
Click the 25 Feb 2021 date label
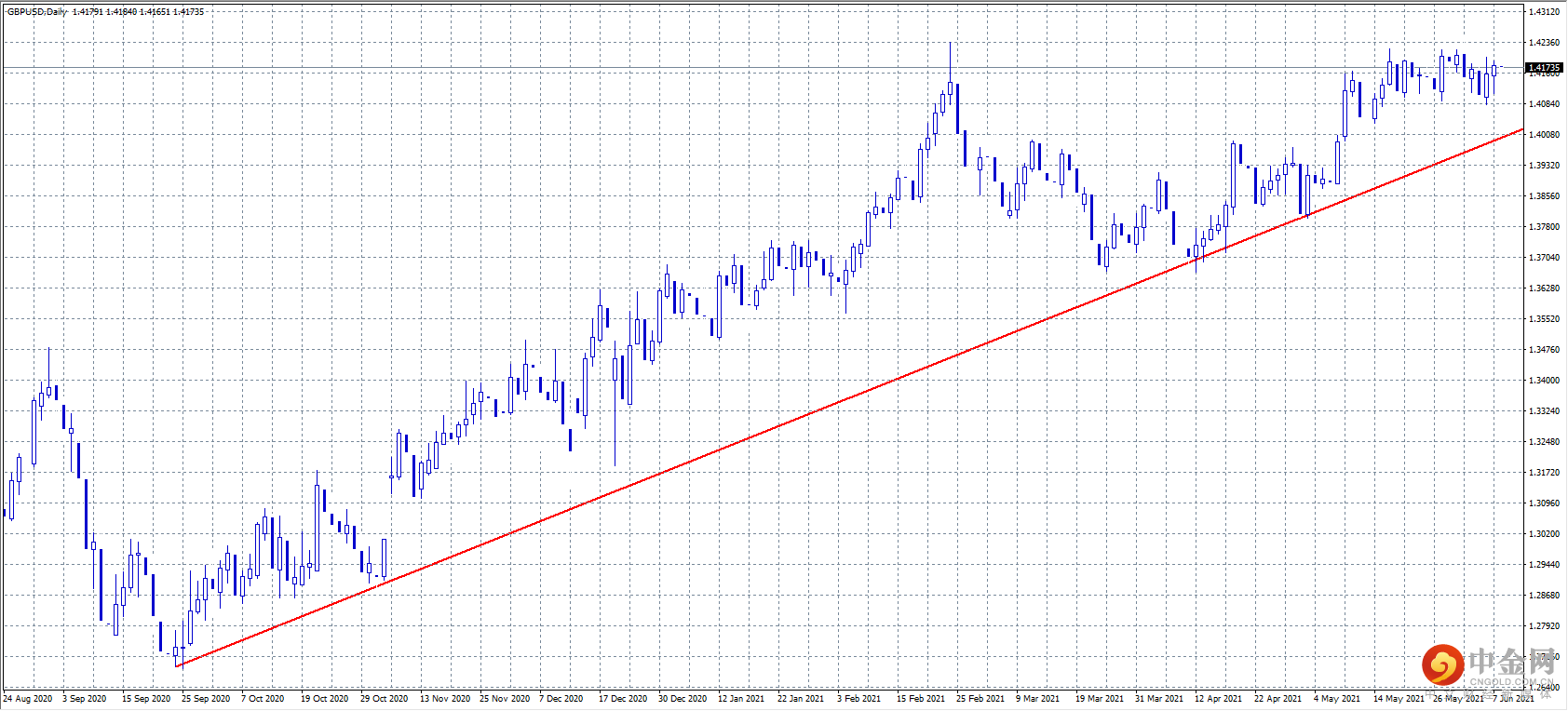tap(980, 699)
